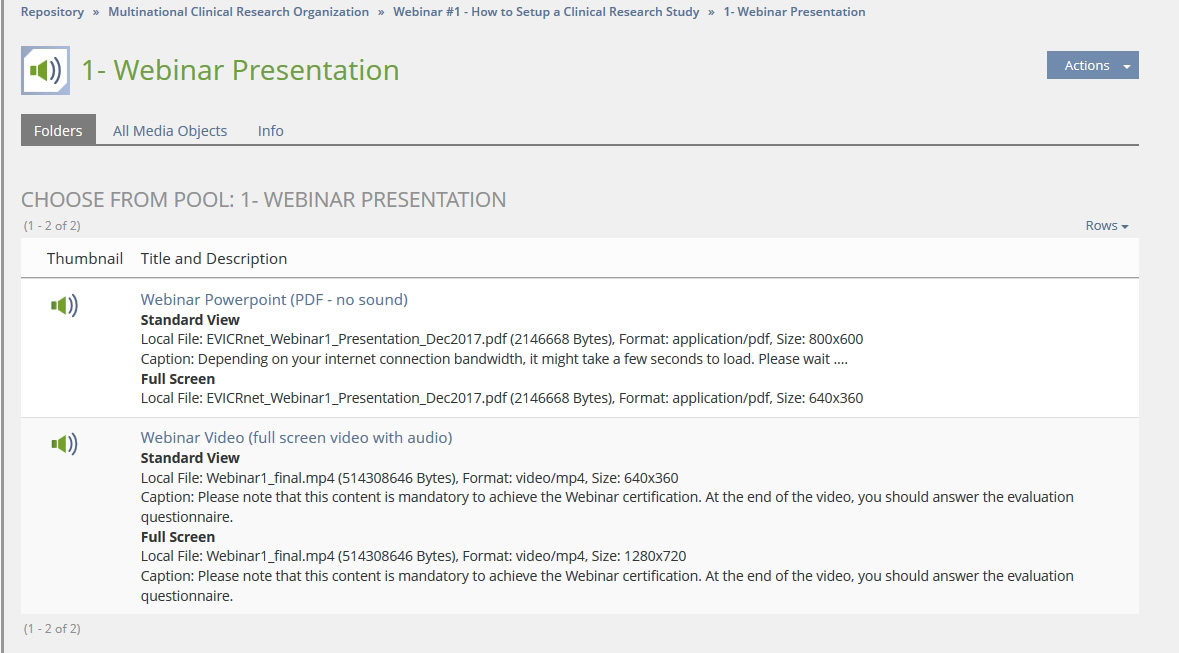This screenshot has height=653, width=1179.
Task: Open the Info tab
Action: 271,131
